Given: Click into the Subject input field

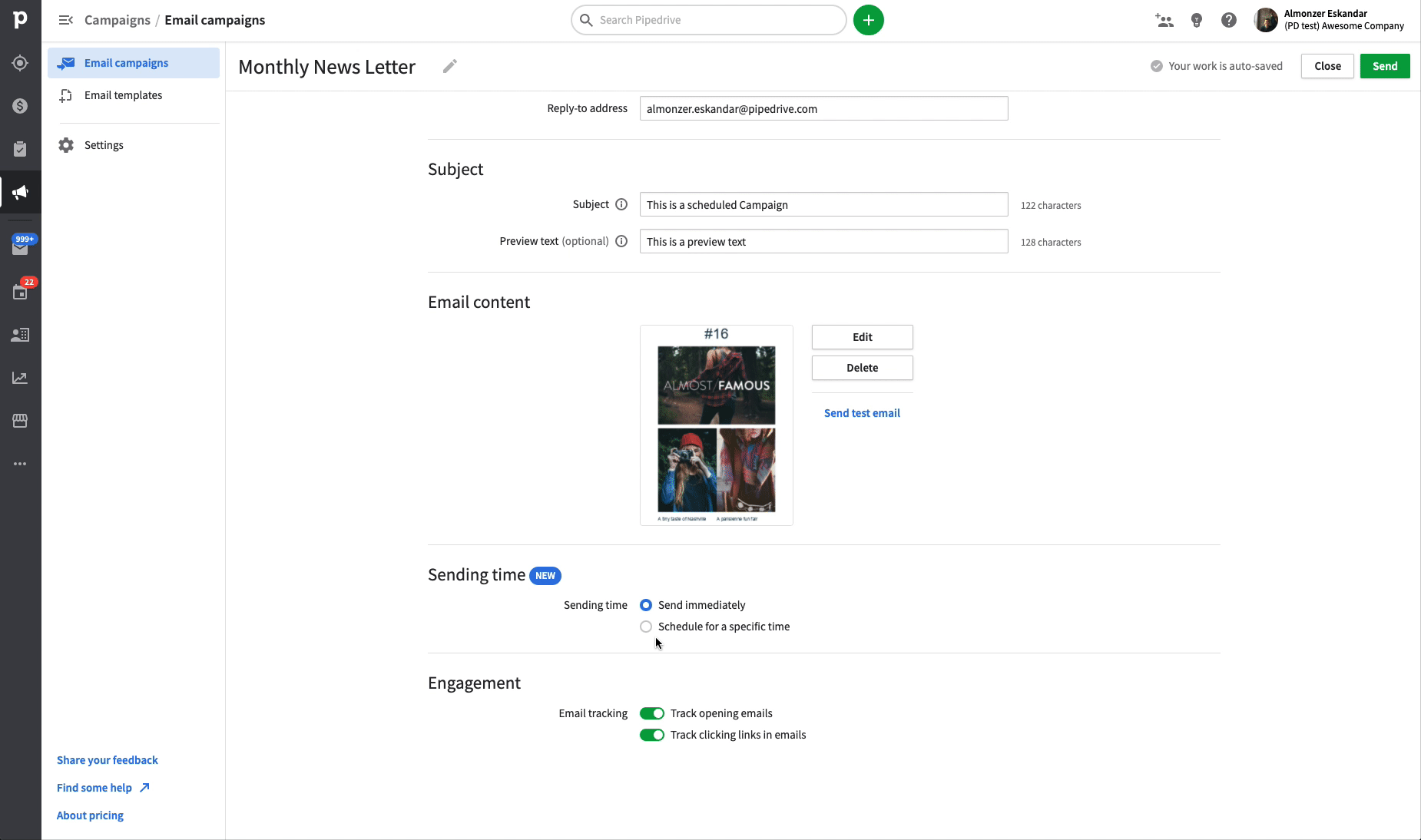Looking at the screenshot, I should [823, 204].
